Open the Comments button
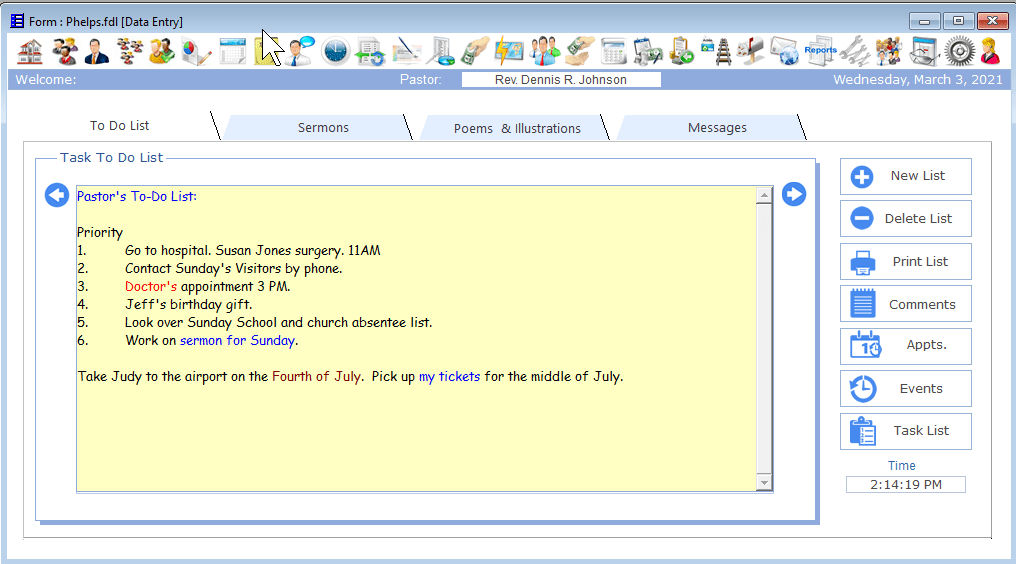 point(906,304)
